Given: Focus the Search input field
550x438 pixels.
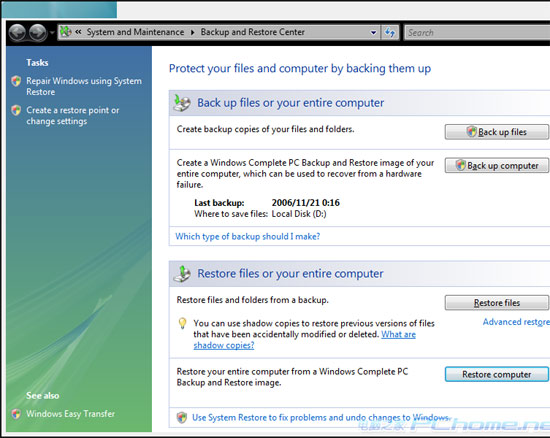Looking at the screenshot, I should coord(477,33).
